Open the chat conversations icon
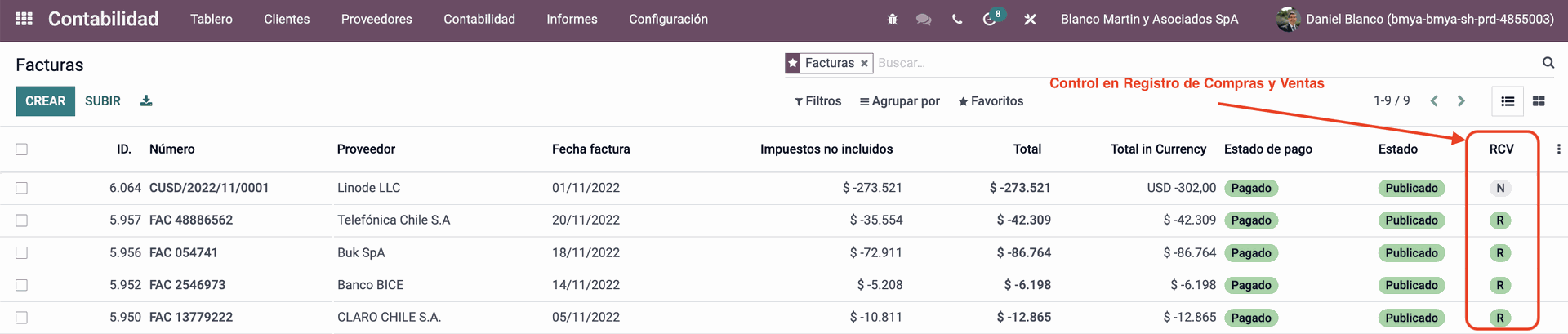The image size is (1568, 334). (924, 19)
